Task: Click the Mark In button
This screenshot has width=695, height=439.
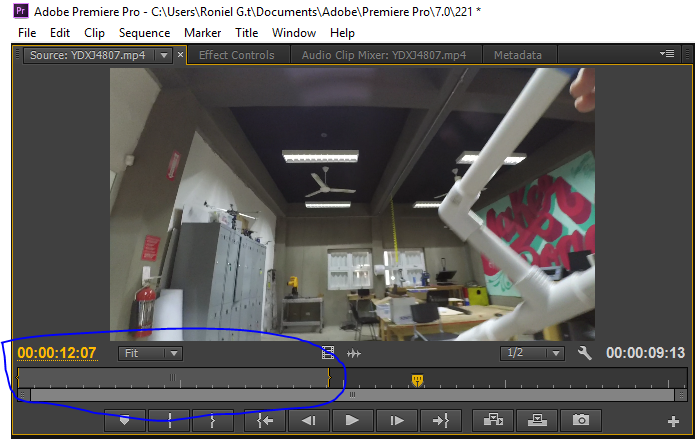Action: [169, 420]
